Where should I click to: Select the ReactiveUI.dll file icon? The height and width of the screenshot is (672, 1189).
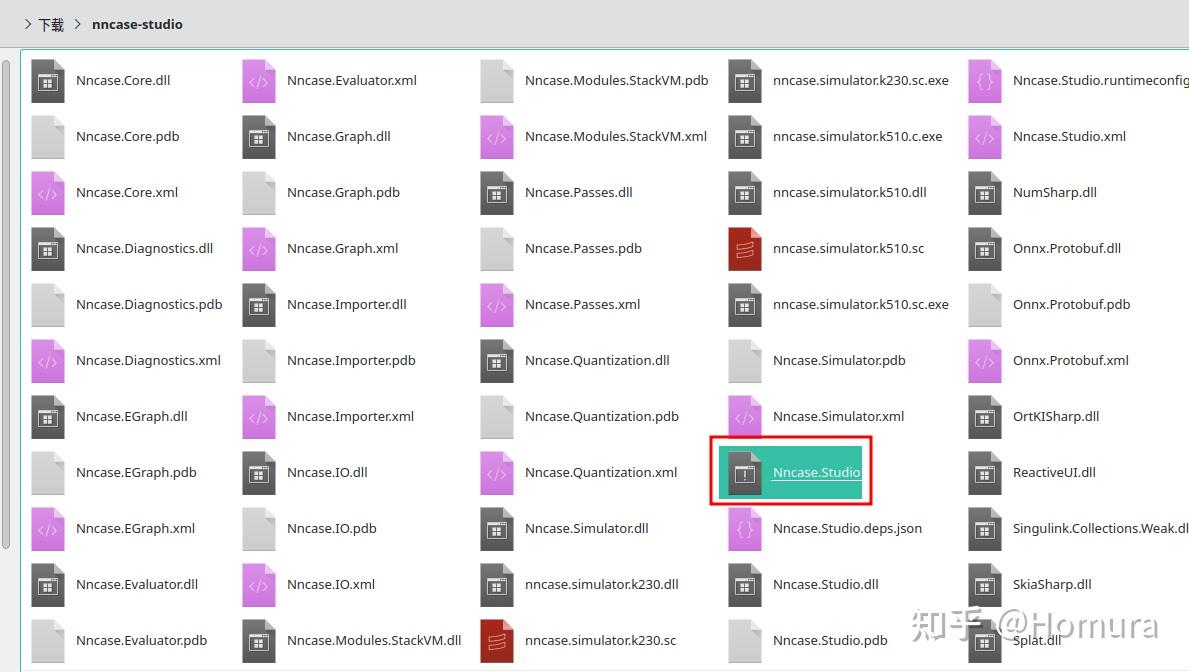(x=985, y=472)
